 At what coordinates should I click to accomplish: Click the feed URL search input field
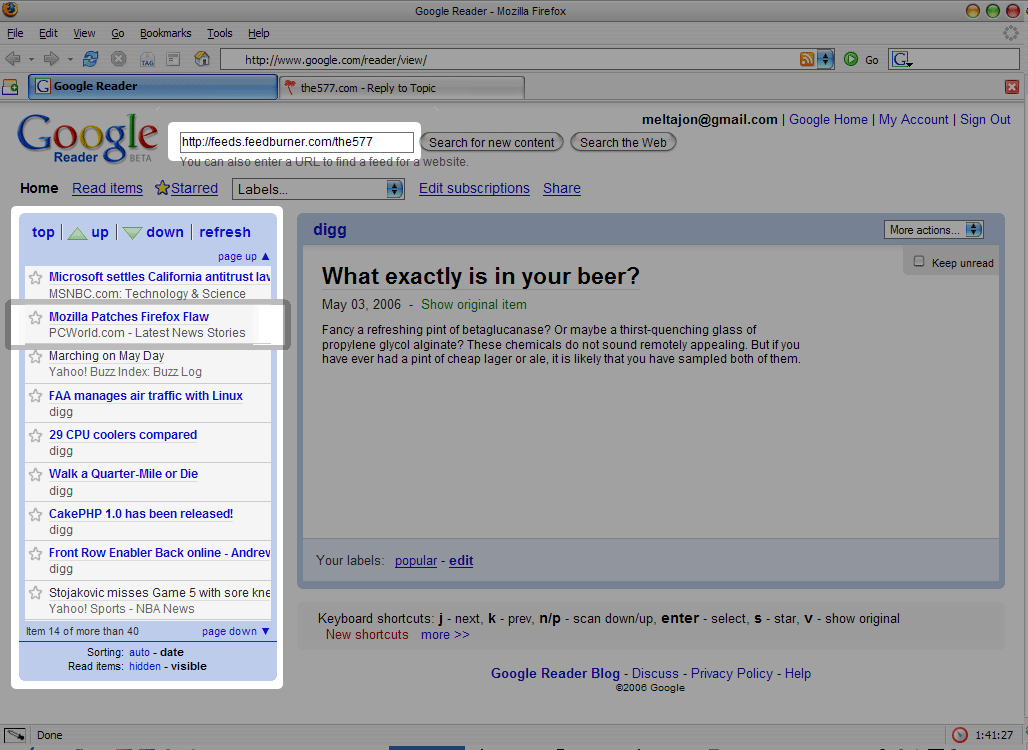[x=296, y=142]
